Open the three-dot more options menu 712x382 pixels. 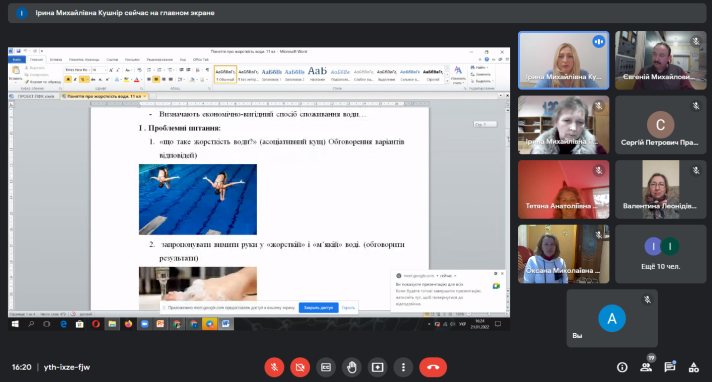pos(403,367)
